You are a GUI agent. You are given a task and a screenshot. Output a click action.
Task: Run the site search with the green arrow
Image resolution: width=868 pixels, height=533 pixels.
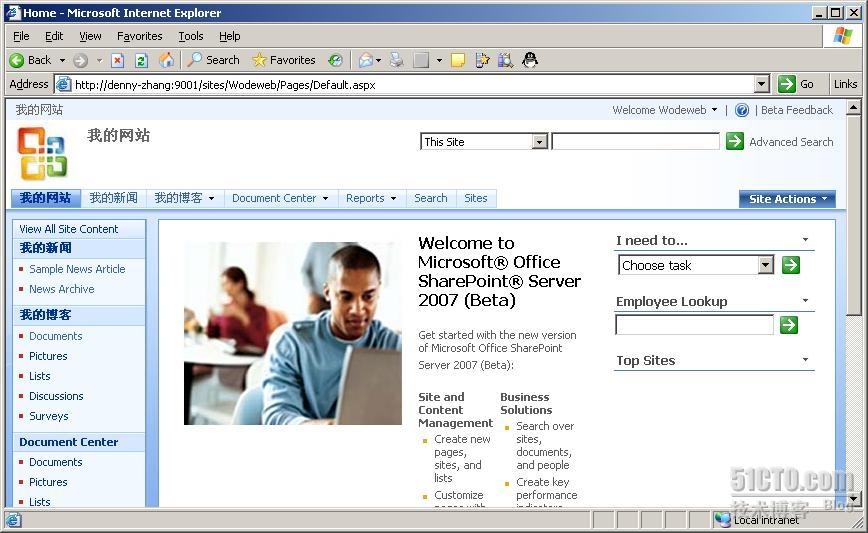pos(735,141)
